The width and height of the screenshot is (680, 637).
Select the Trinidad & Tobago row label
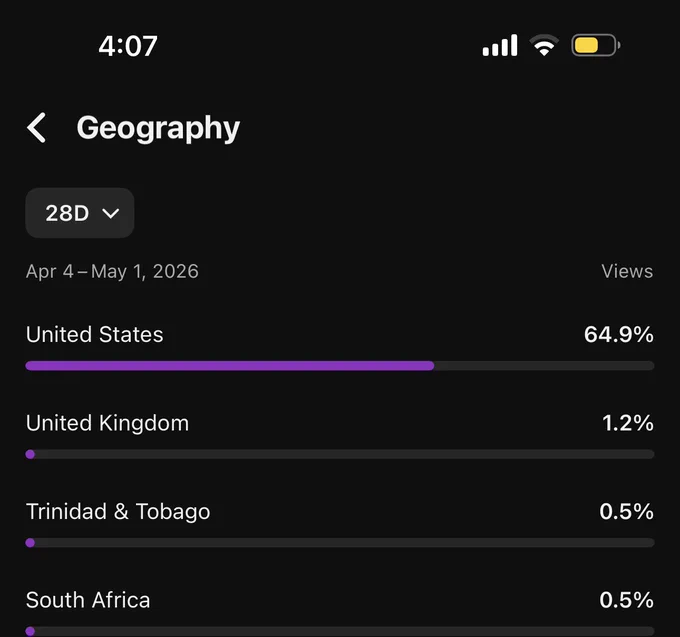point(118,511)
